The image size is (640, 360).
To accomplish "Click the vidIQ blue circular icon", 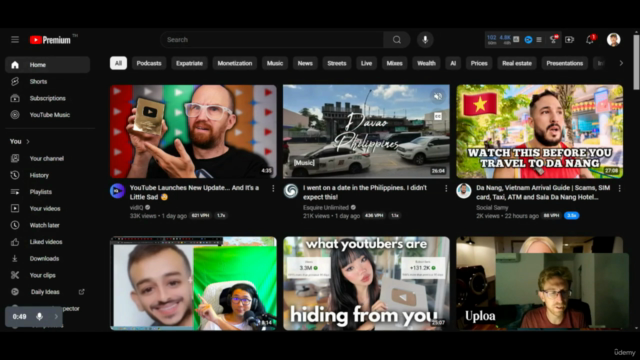I will click(528, 40).
